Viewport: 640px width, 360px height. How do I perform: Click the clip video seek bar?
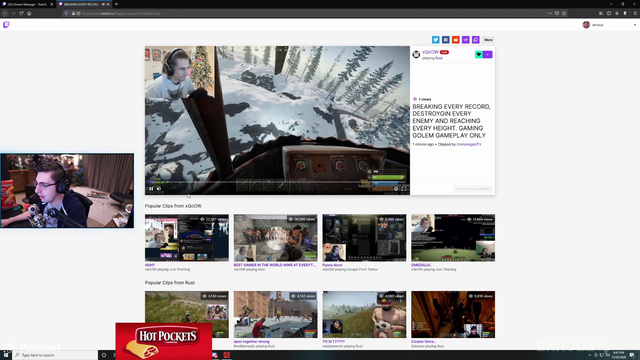tap(277, 182)
